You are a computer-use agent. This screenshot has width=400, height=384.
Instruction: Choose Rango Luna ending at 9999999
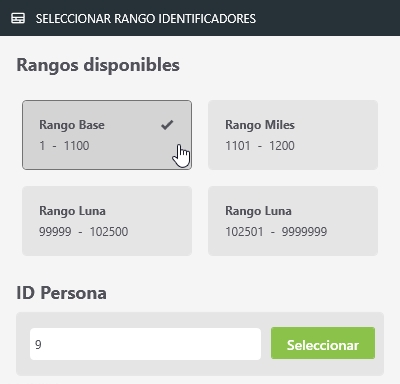(x=293, y=221)
